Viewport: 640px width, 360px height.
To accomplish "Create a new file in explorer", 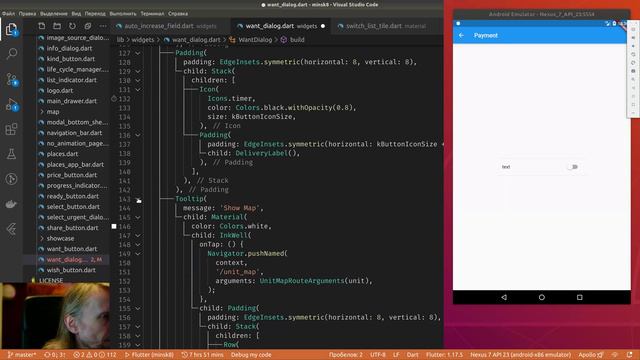I will coord(42,26).
